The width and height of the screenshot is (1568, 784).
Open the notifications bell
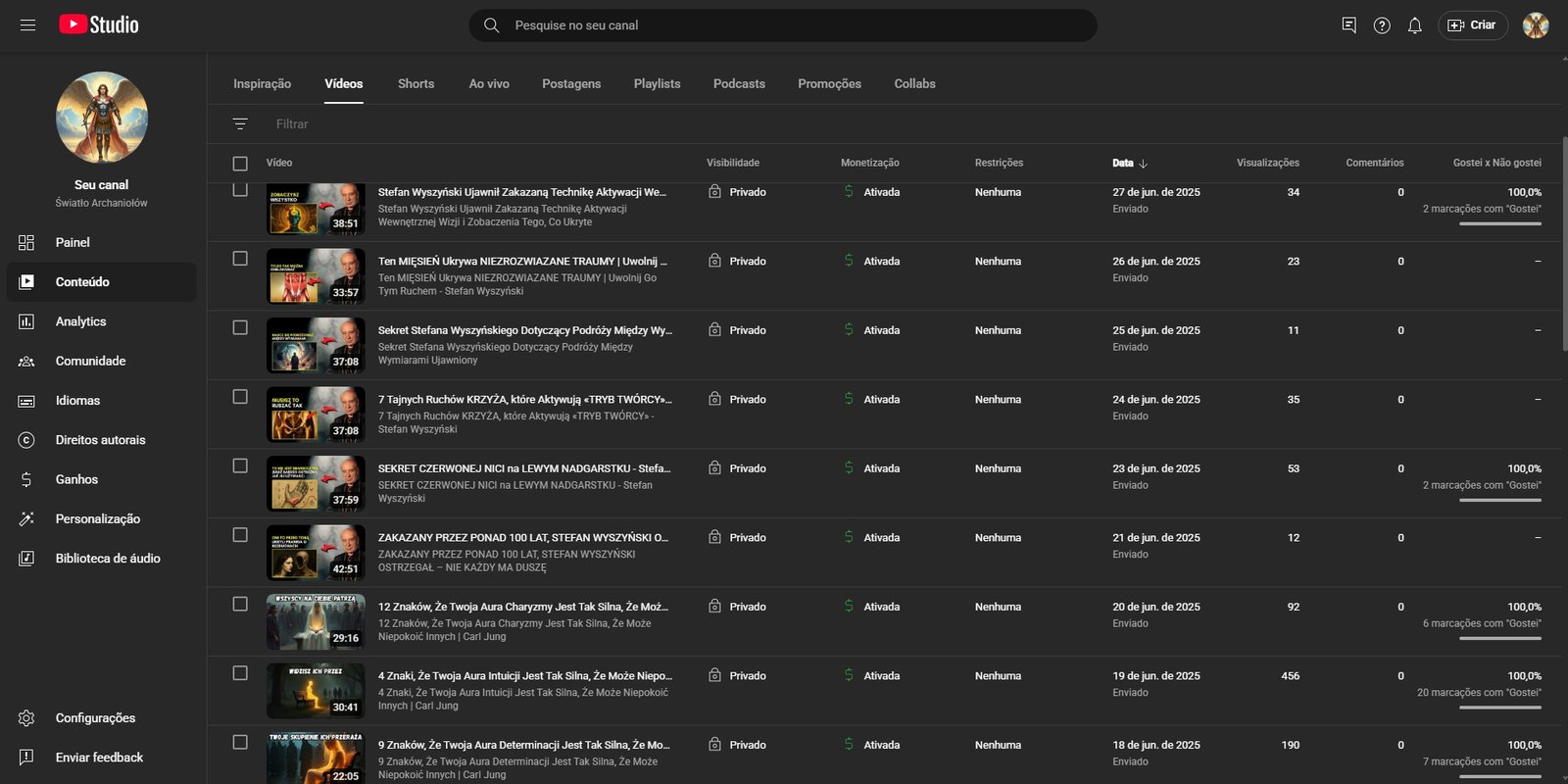tap(1414, 25)
